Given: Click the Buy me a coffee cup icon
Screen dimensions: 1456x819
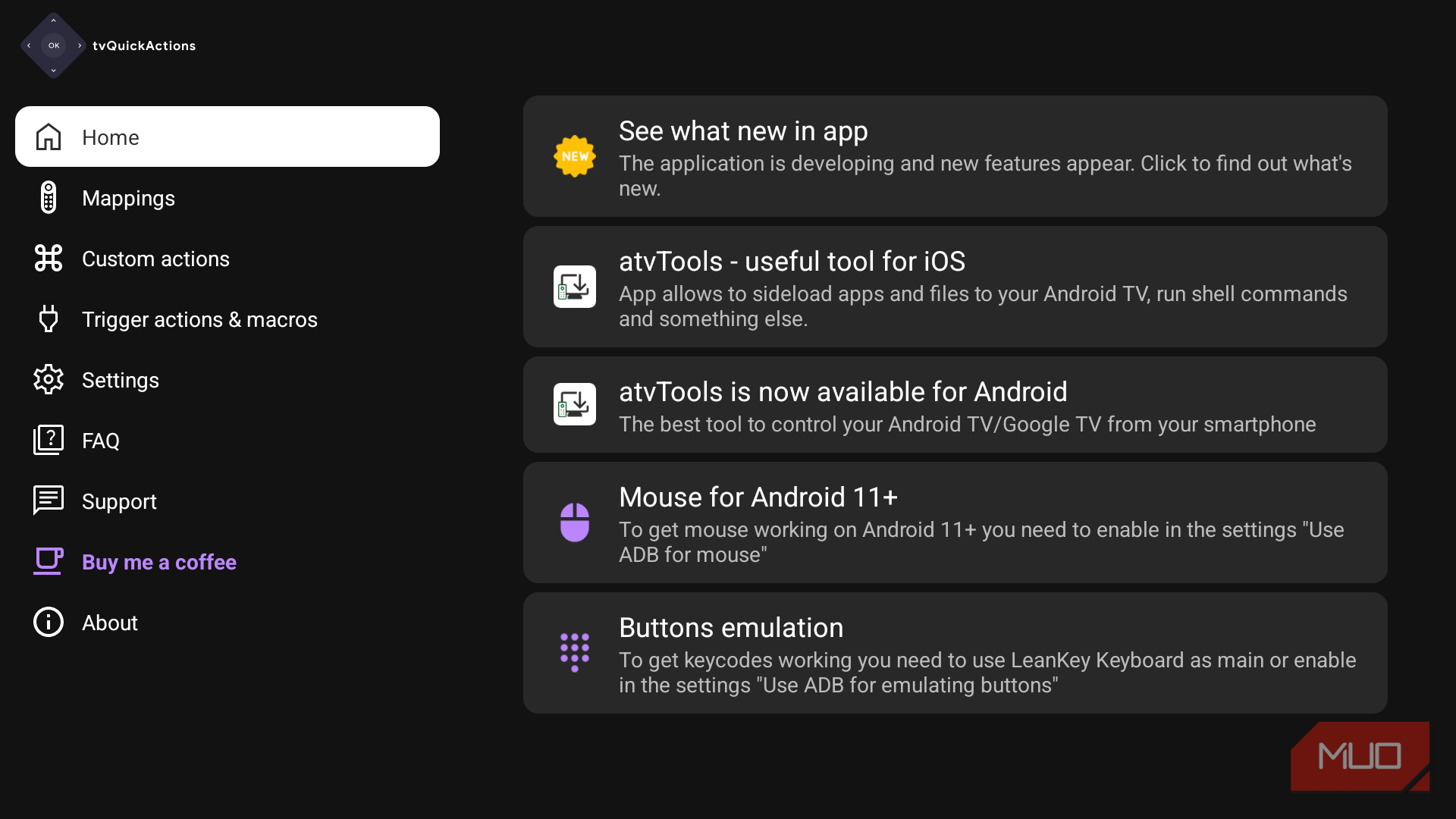Looking at the screenshot, I should pos(49,561).
